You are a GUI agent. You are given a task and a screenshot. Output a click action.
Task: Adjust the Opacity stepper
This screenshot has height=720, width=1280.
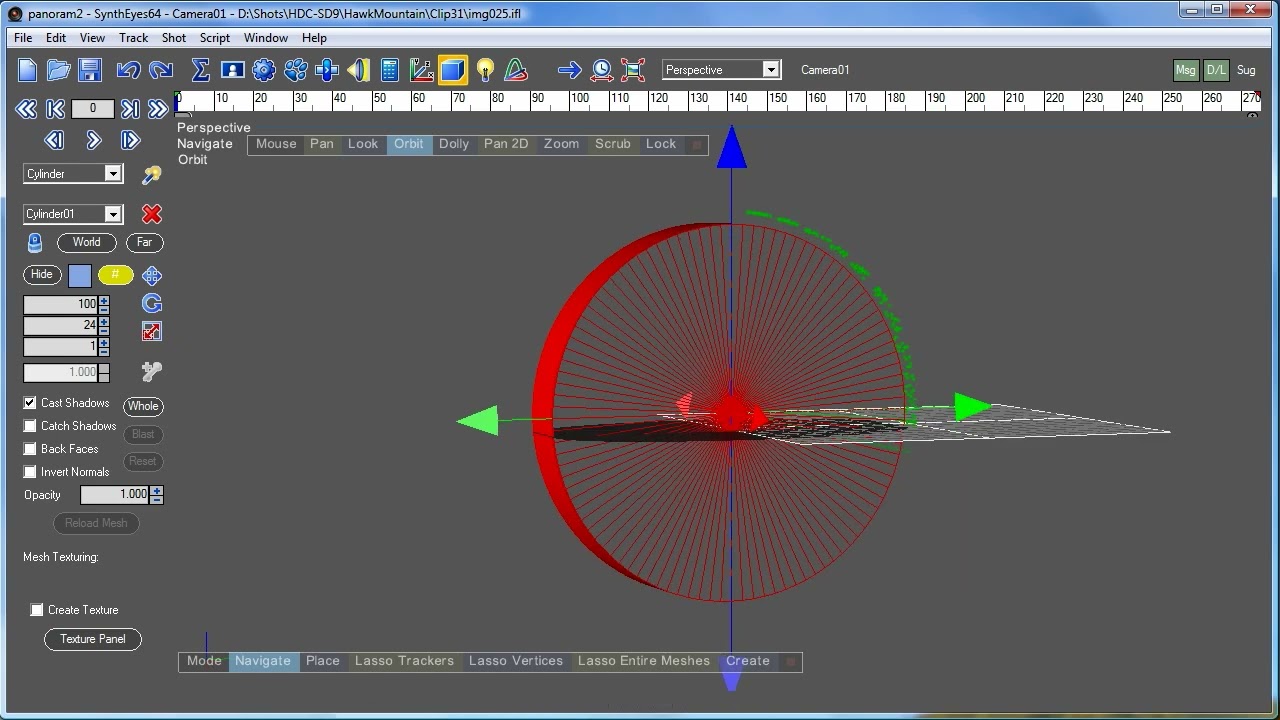point(157,494)
